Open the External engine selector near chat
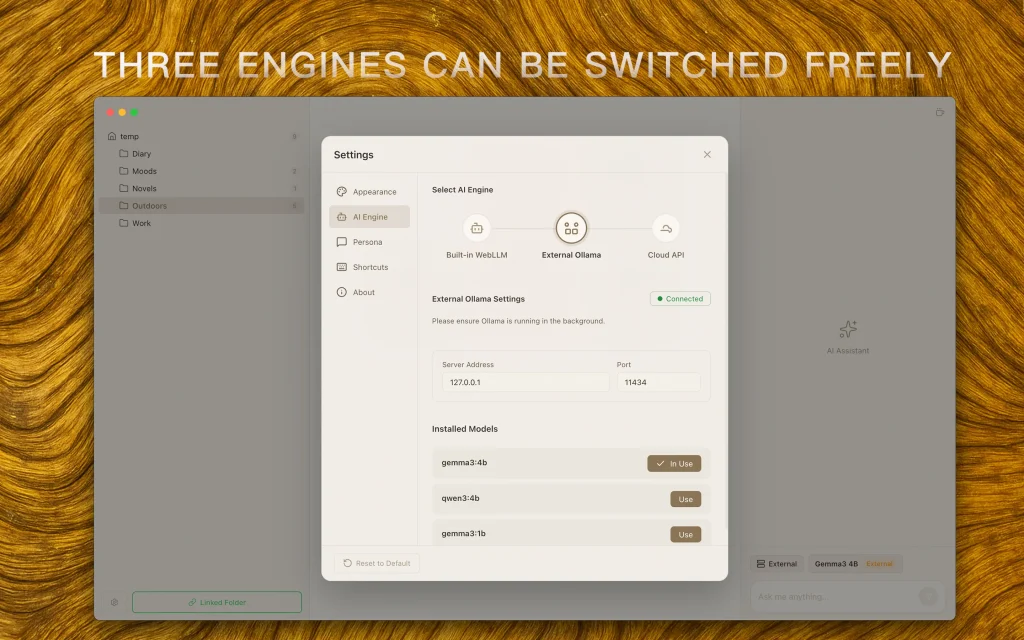Image resolution: width=1024 pixels, height=640 pixels. 777,563
